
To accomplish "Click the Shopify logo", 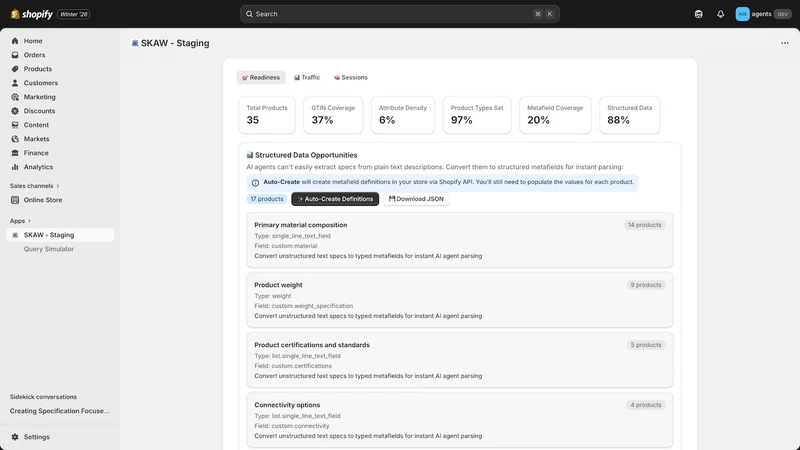I will 32,14.
